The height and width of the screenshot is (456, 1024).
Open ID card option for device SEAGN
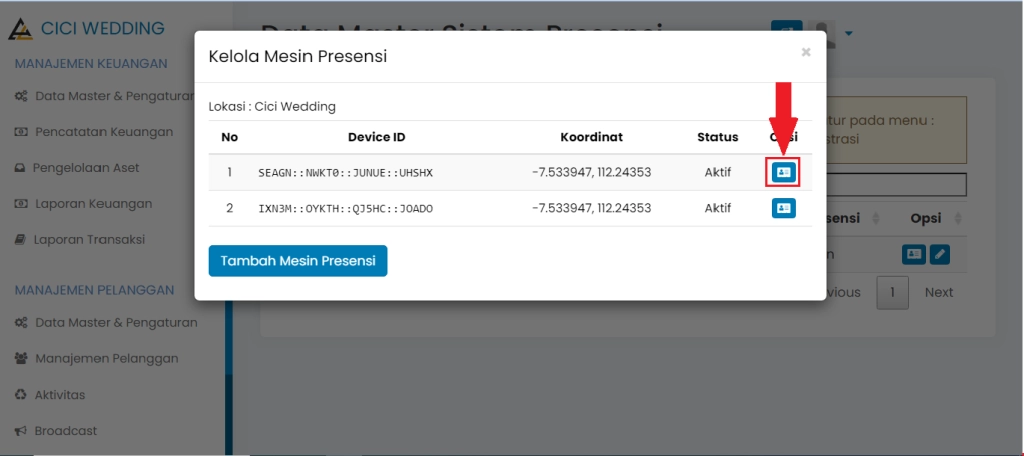783,172
